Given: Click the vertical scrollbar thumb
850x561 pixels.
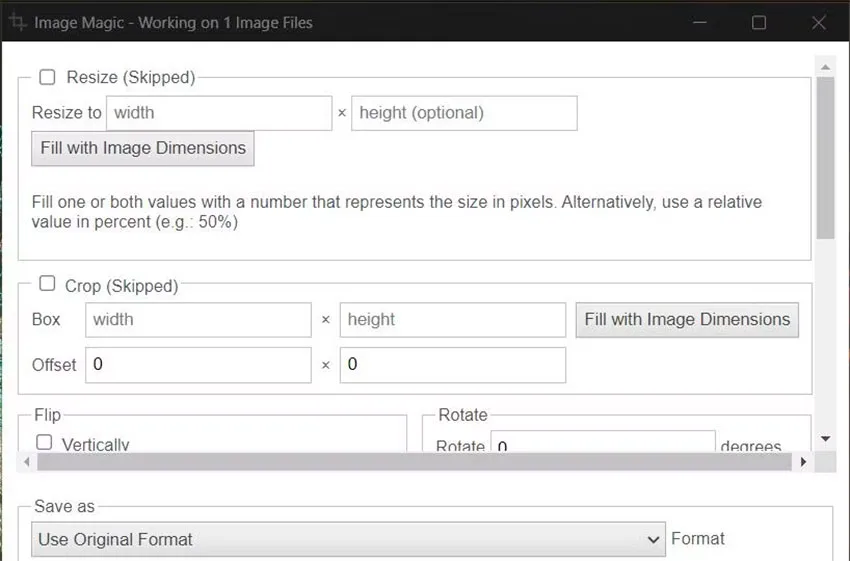Looking at the screenshot, I should pos(826,158).
